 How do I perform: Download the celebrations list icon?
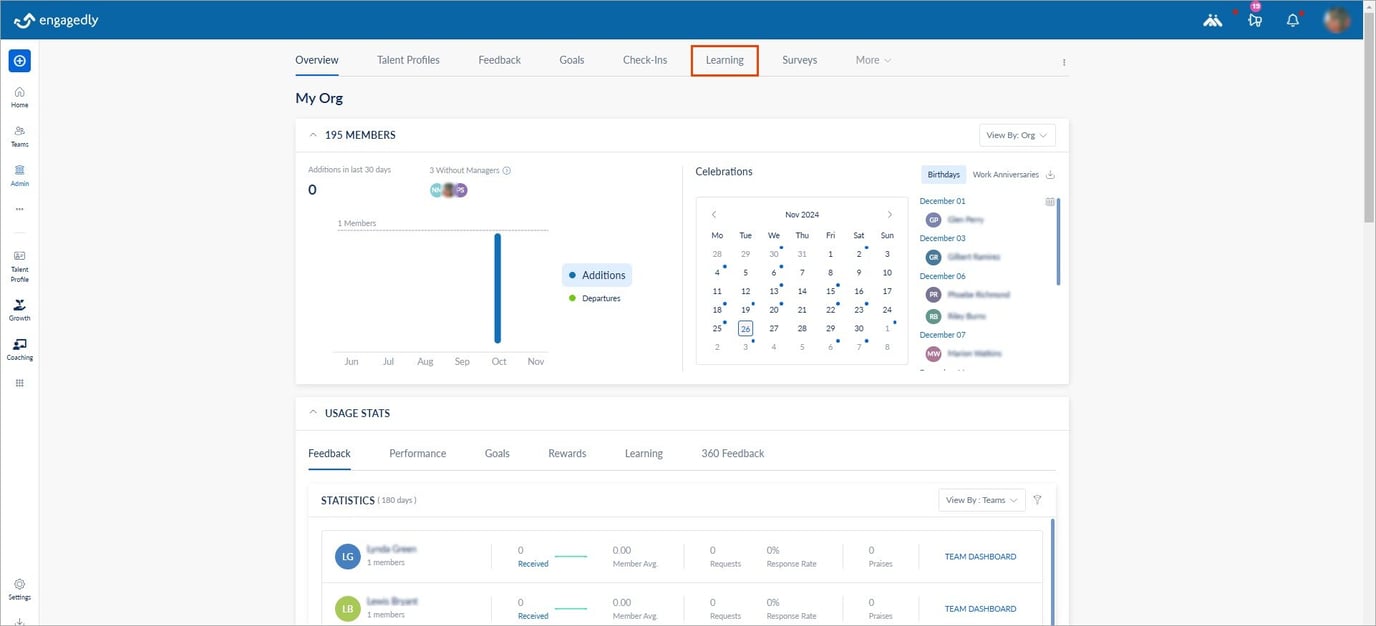point(1050,175)
